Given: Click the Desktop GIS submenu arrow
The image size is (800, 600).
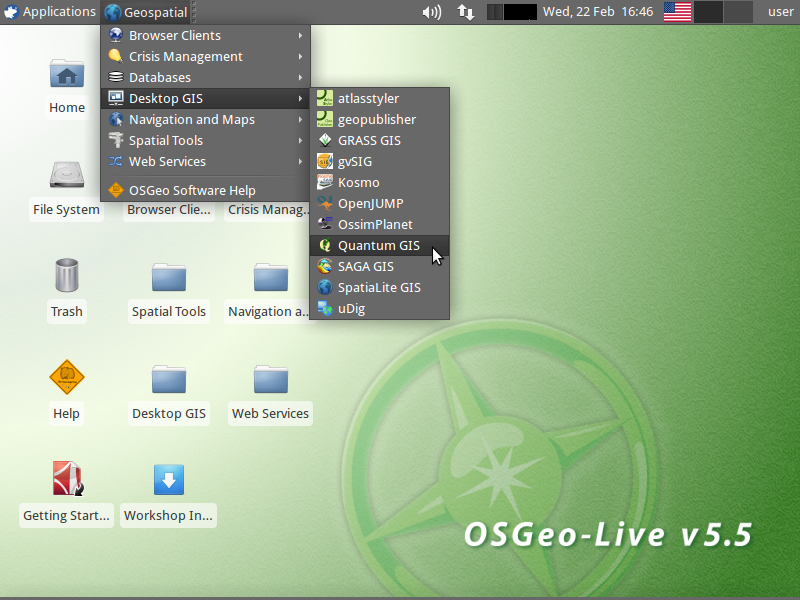Looking at the screenshot, I should pyautogui.click(x=301, y=98).
